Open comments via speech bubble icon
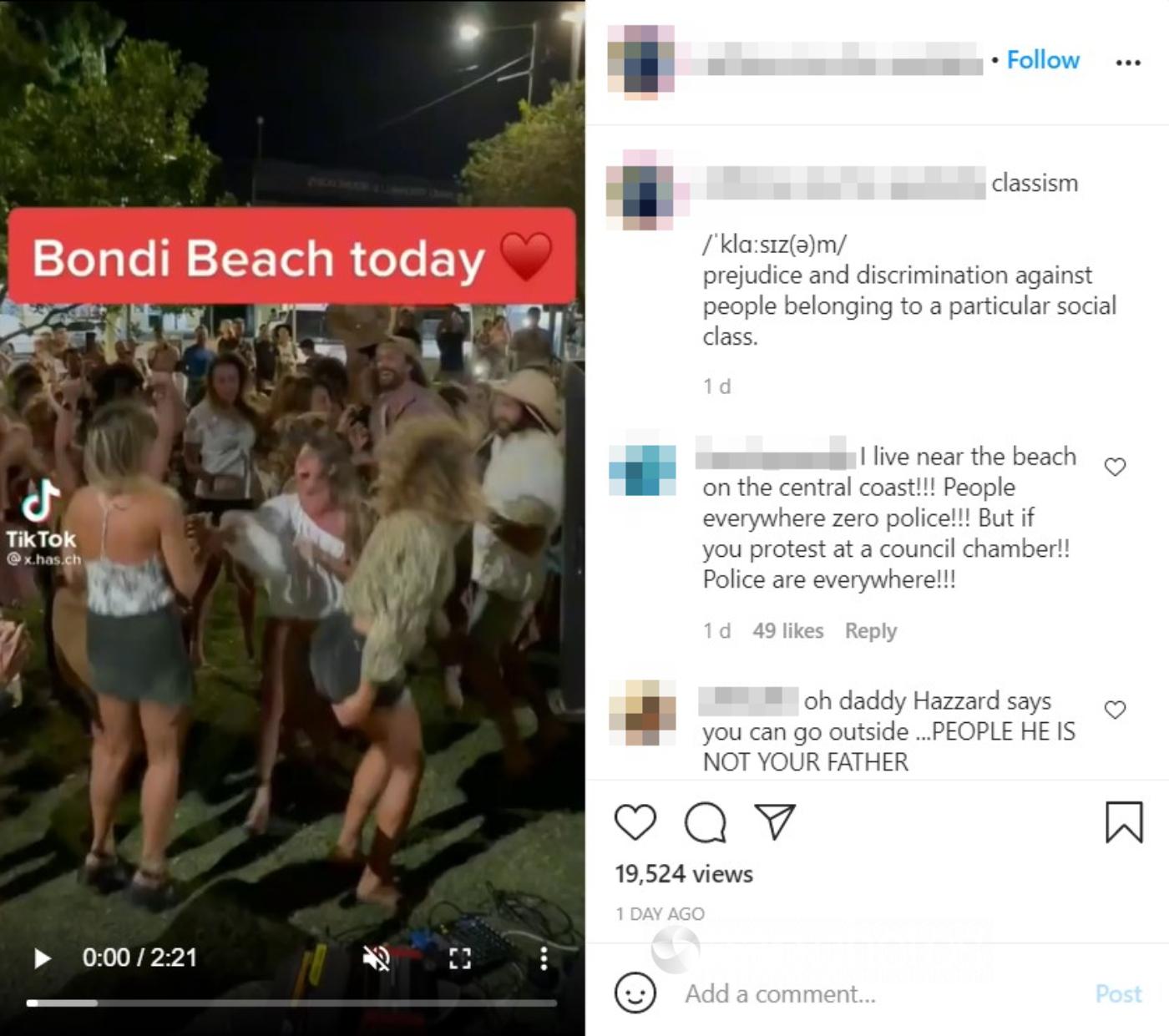Image resolution: width=1169 pixels, height=1036 pixels. coord(706,822)
